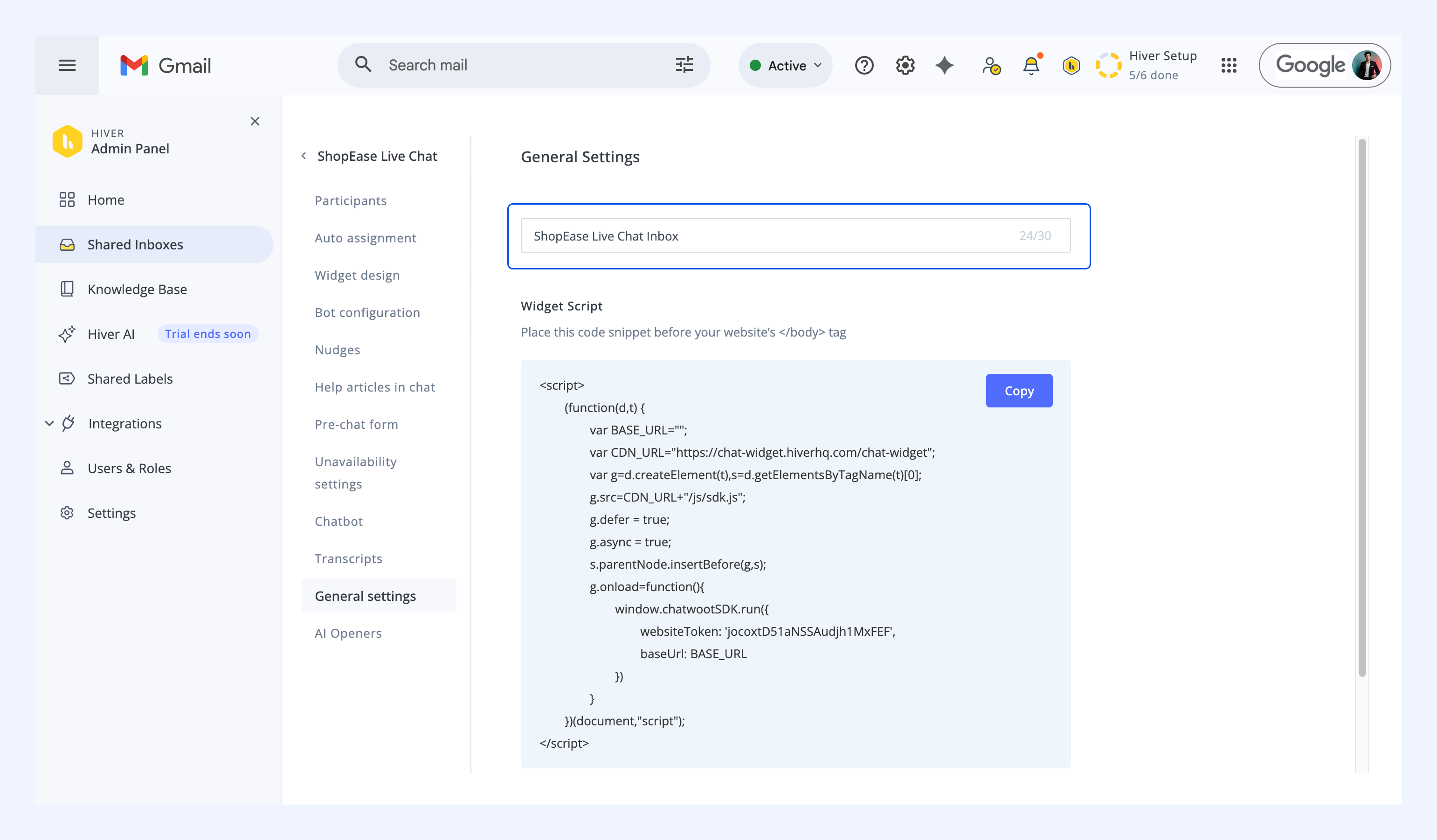Copy the widget script
The height and width of the screenshot is (840, 1437).
click(x=1018, y=391)
